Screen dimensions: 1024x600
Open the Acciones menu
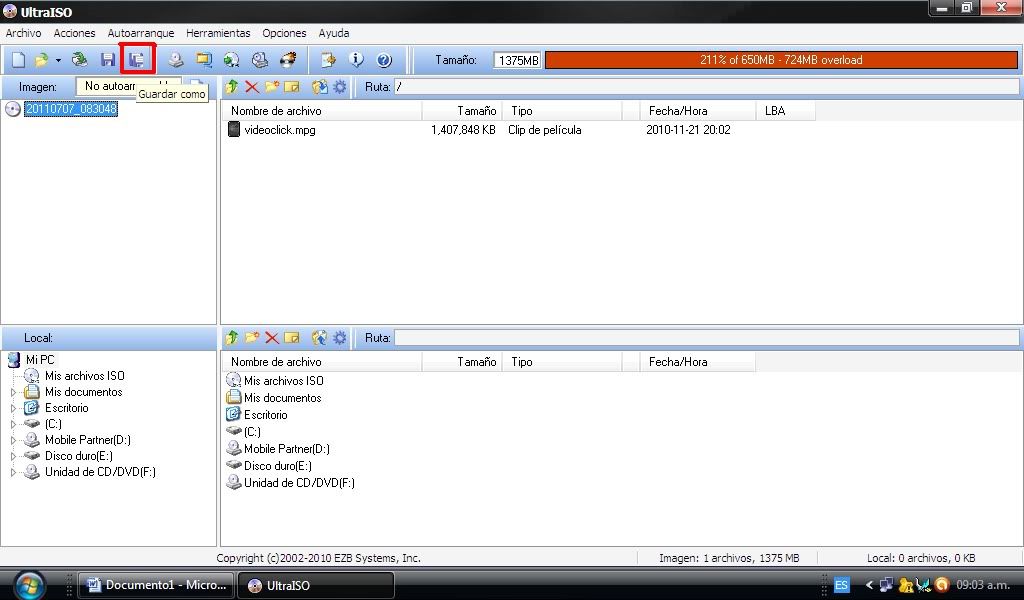74,33
